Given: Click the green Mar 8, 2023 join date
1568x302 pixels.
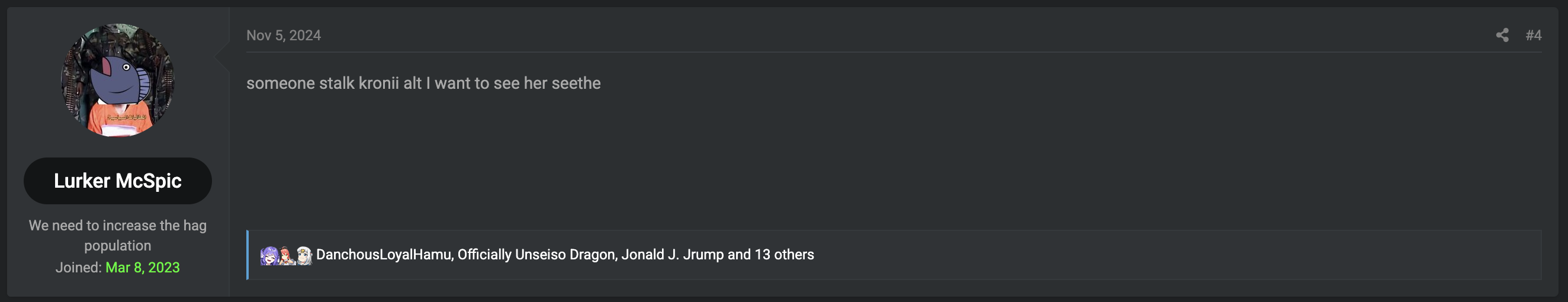Looking at the screenshot, I should coord(143,267).
